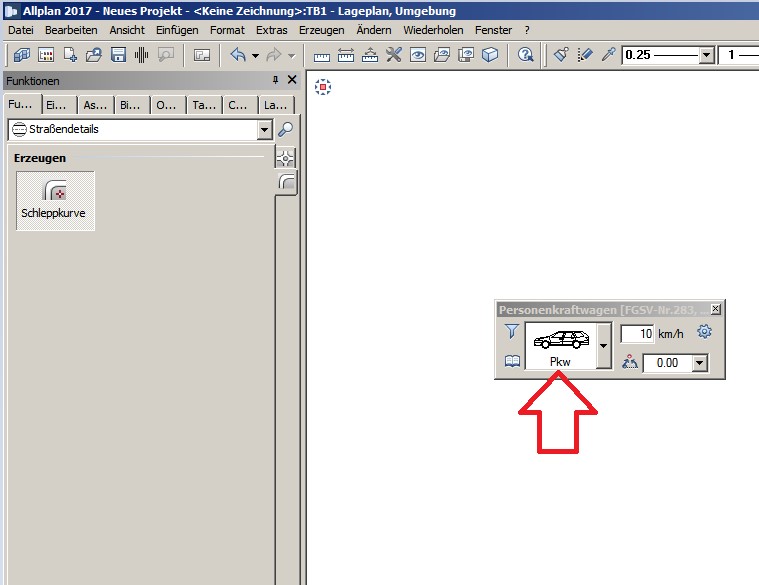Viewport: 759px width, 585px height.
Task: Expand the 0.00 value dropdown
Action: click(699, 364)
